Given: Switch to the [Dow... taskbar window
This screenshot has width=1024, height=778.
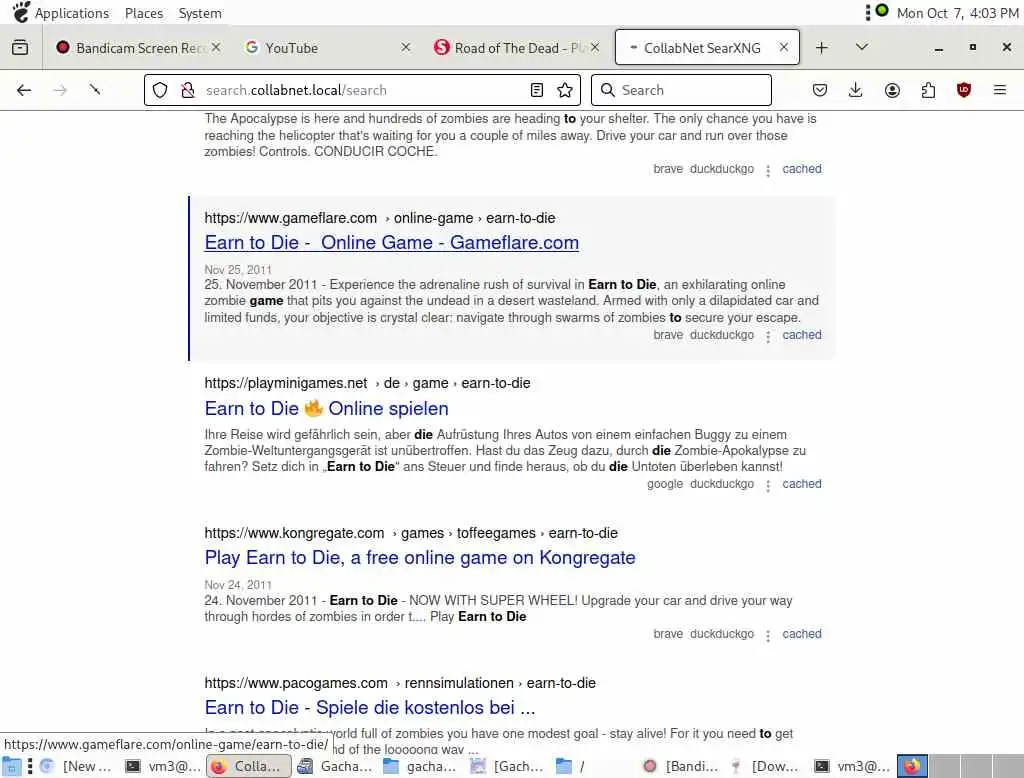Looking at the screenshot, I should click(x=765, y=766).
